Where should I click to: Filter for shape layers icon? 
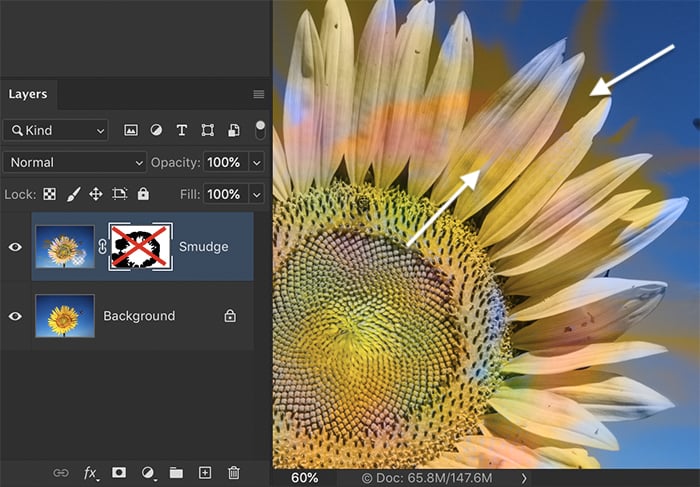[208, 130]
